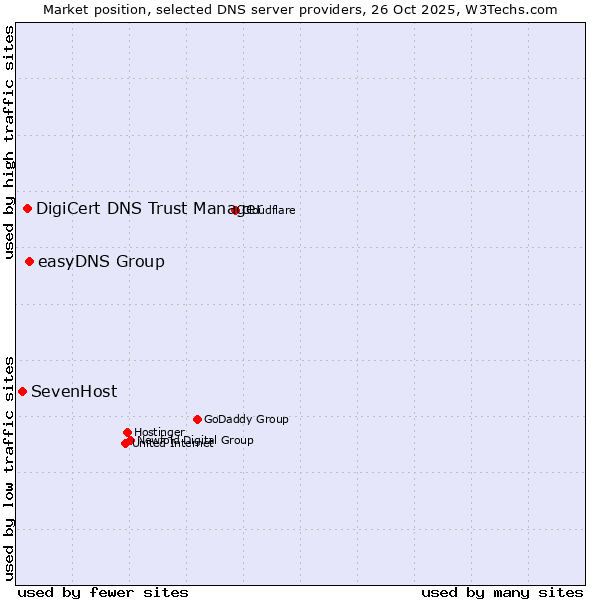Click the 'used by fewer sites' axis label
Image resolution: width=600 pixels, height=600 pixels.
(x=103, y=592)
